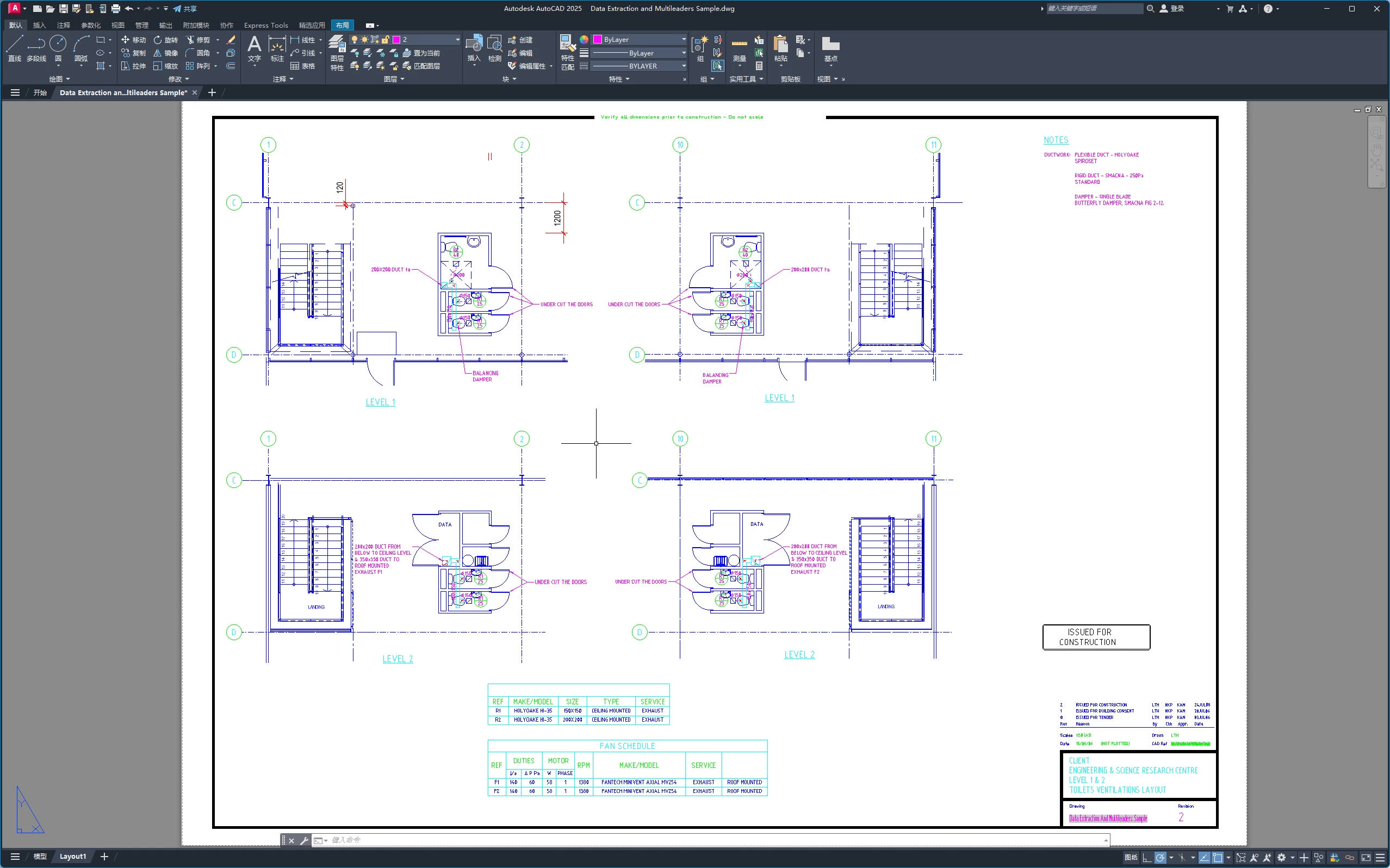The height and width of the screenshot is (868, 1390).
Task: Open the 参数化 ribbon tab
Action: tap(91, 25)
